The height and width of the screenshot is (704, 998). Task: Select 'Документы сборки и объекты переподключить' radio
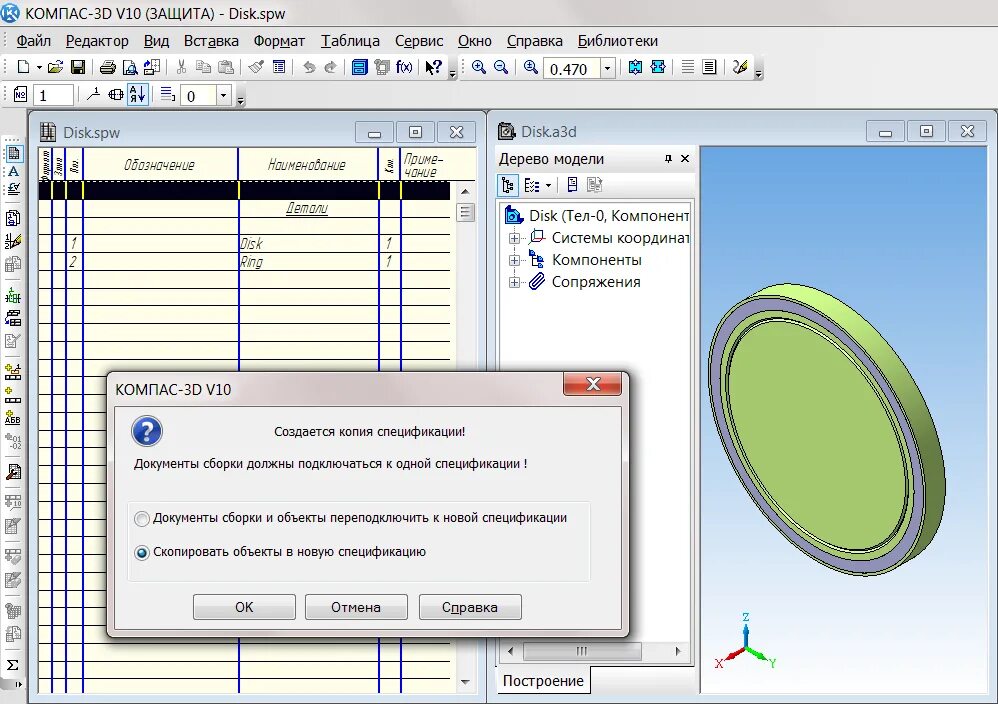pos(142,518)
